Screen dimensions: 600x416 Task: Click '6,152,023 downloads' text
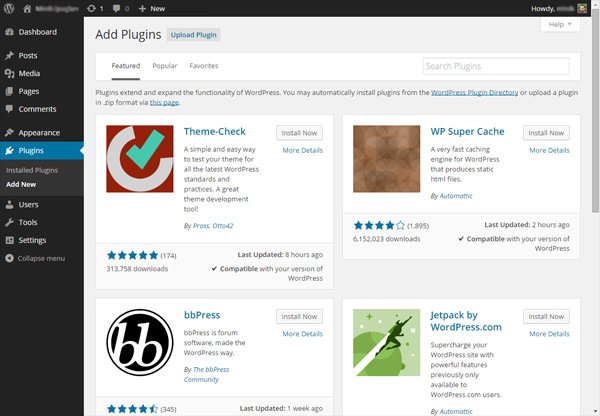(386, 239)
